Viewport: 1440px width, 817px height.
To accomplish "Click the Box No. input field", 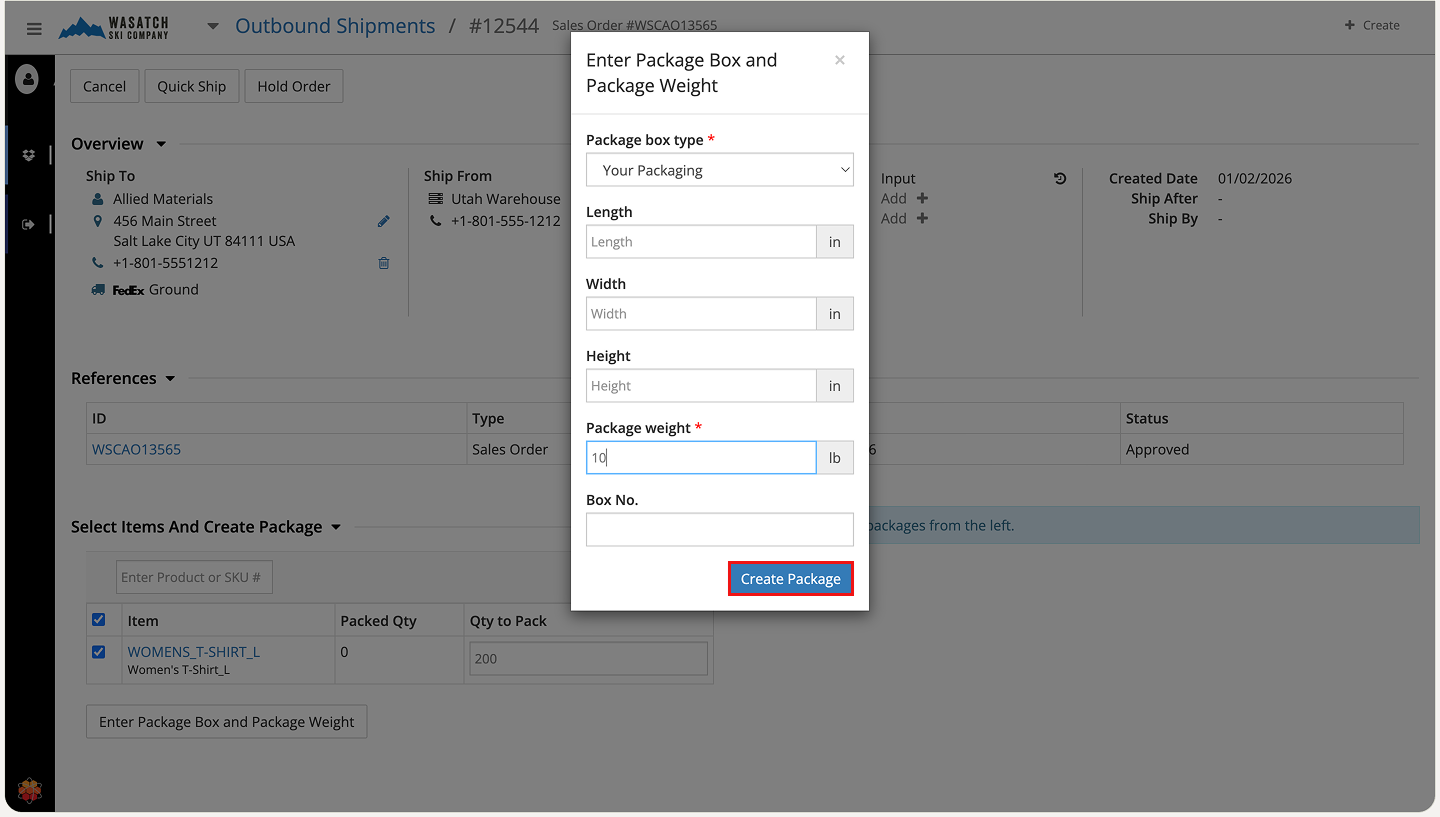I will click(719, 529).
